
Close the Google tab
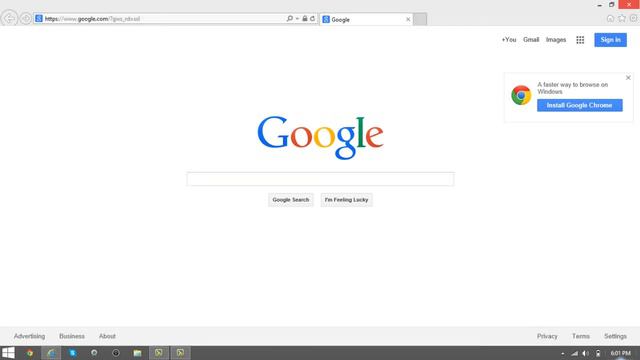[x=408, y=19]
